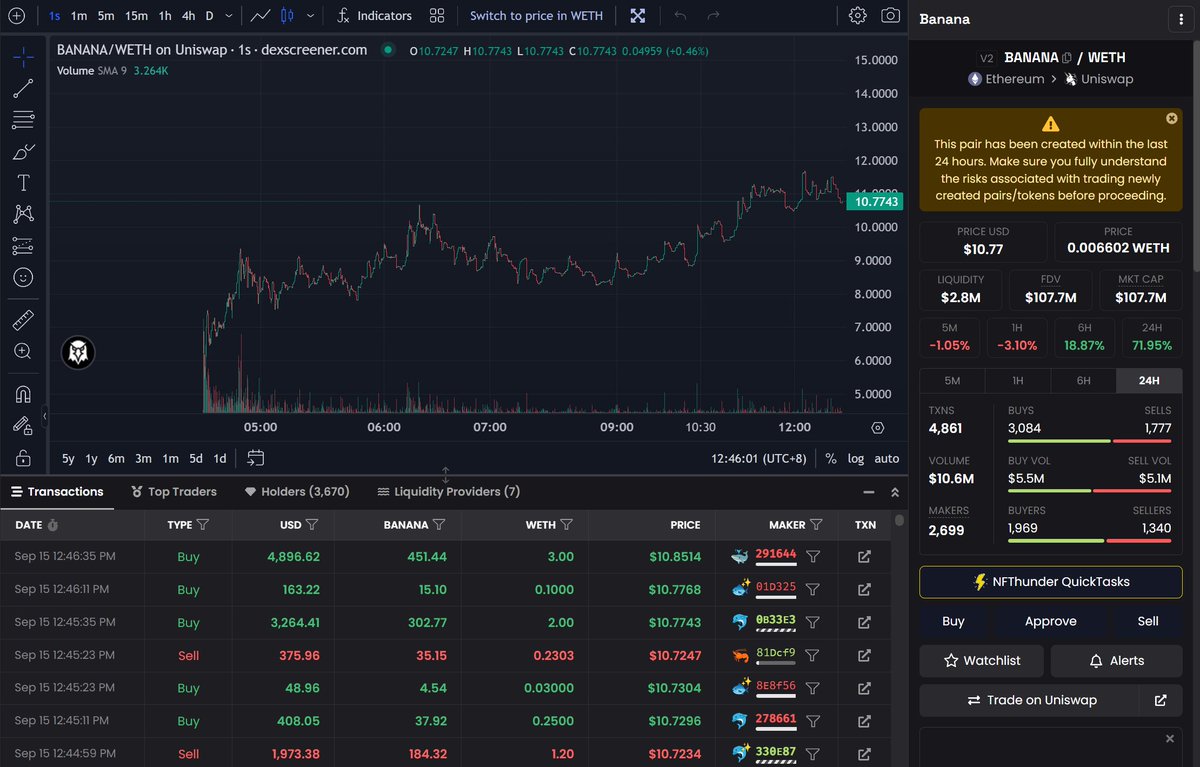Select the 5M stats tab
This screenshot has width=1200, height=767.
tap(952, 381)
